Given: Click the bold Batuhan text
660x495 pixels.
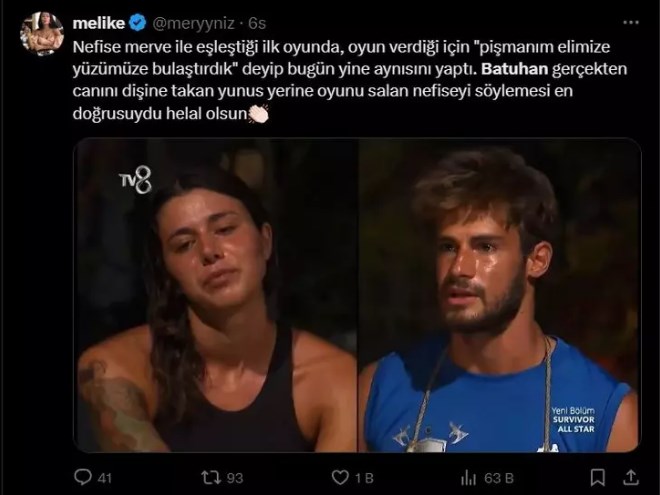Looking at the screenshot, I should (514, 69).
